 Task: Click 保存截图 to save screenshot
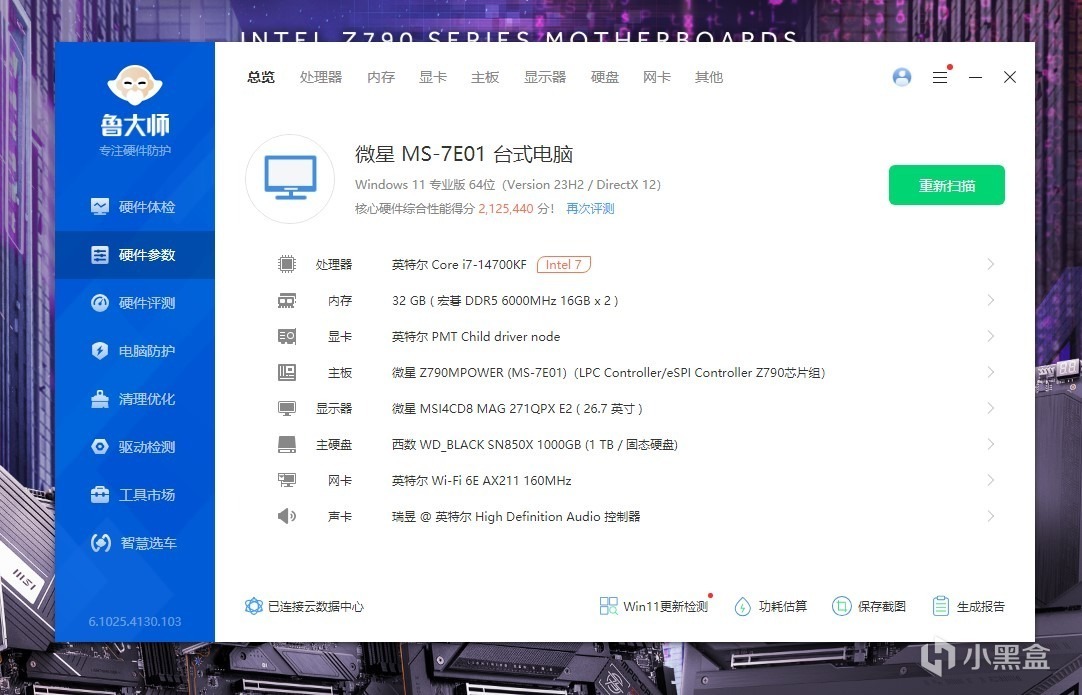(869, 606)
